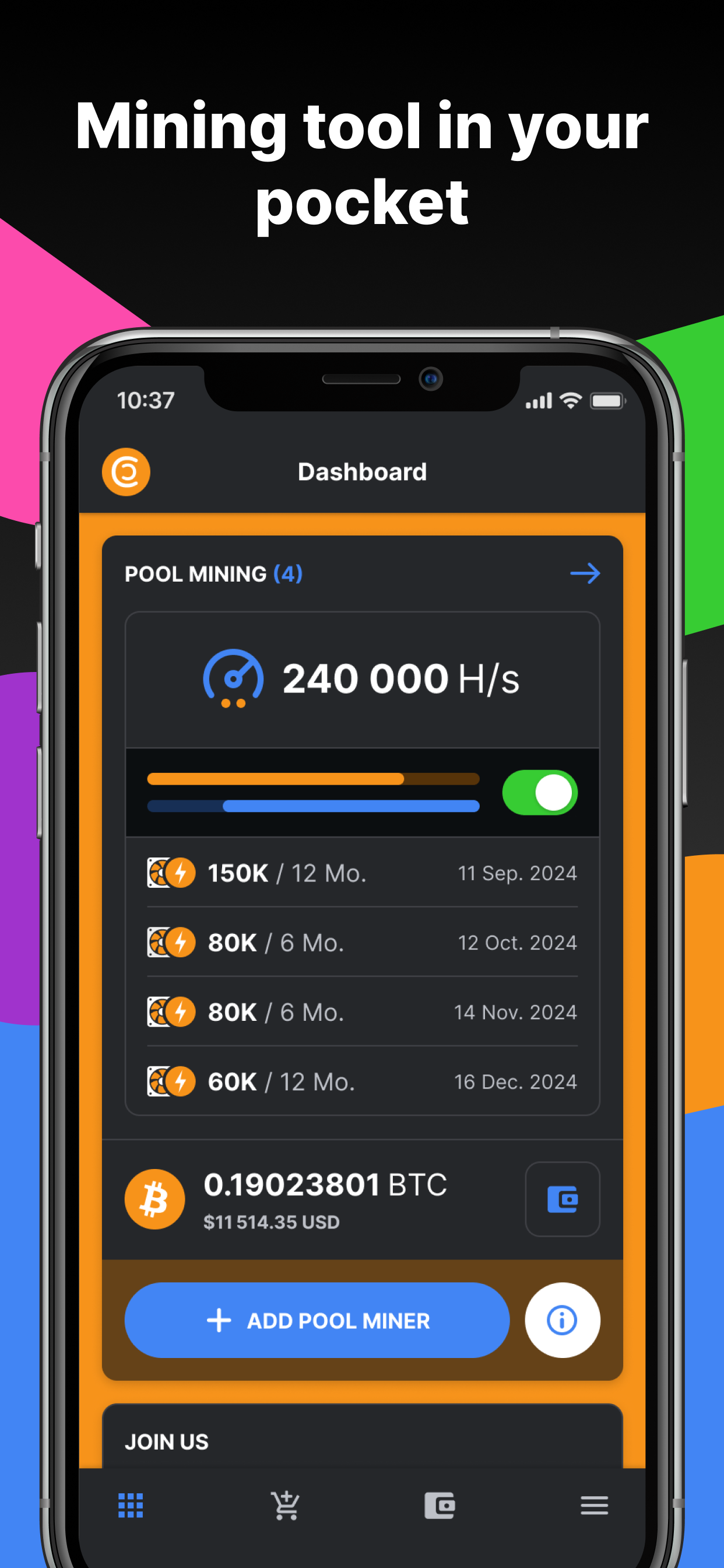Tap the Wi-Fi icon in the status bar
Image resolution: width=724 pixels, height=1568 pixels.
[571, 401]
